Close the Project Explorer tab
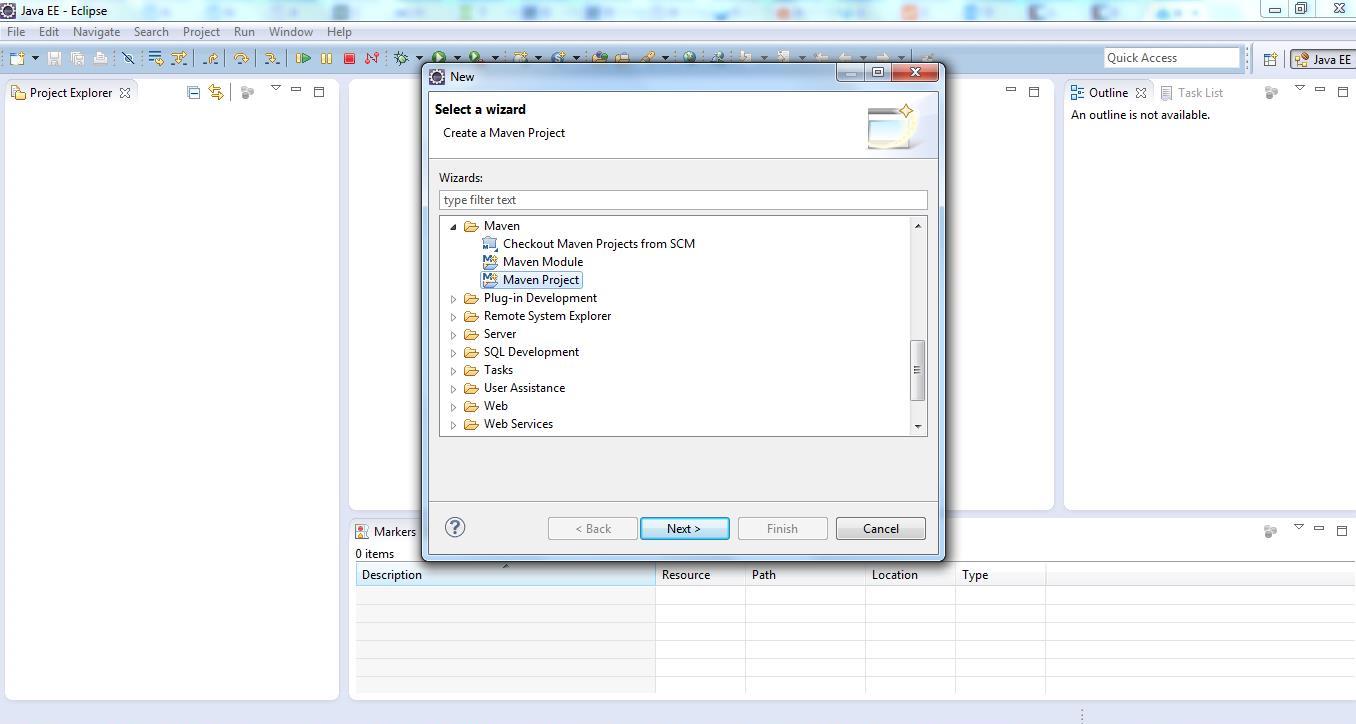The width and height of the screenshot is (1356, 724). coord(125,93)
